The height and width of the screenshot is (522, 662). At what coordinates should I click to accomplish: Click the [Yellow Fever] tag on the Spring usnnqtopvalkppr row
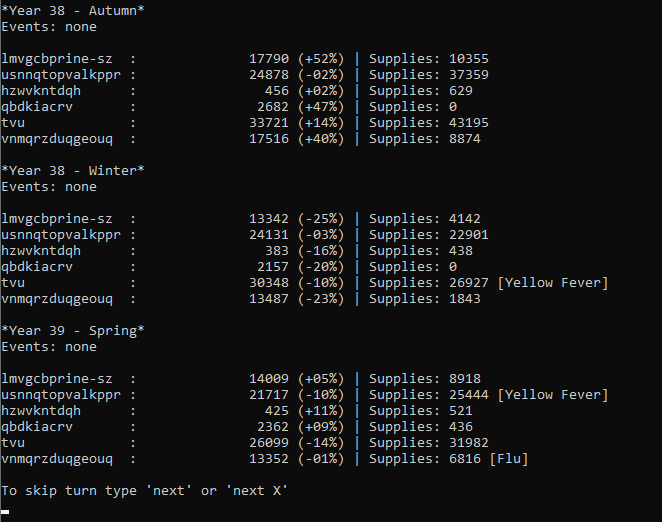pyautogui.click(x=553, y=394)
